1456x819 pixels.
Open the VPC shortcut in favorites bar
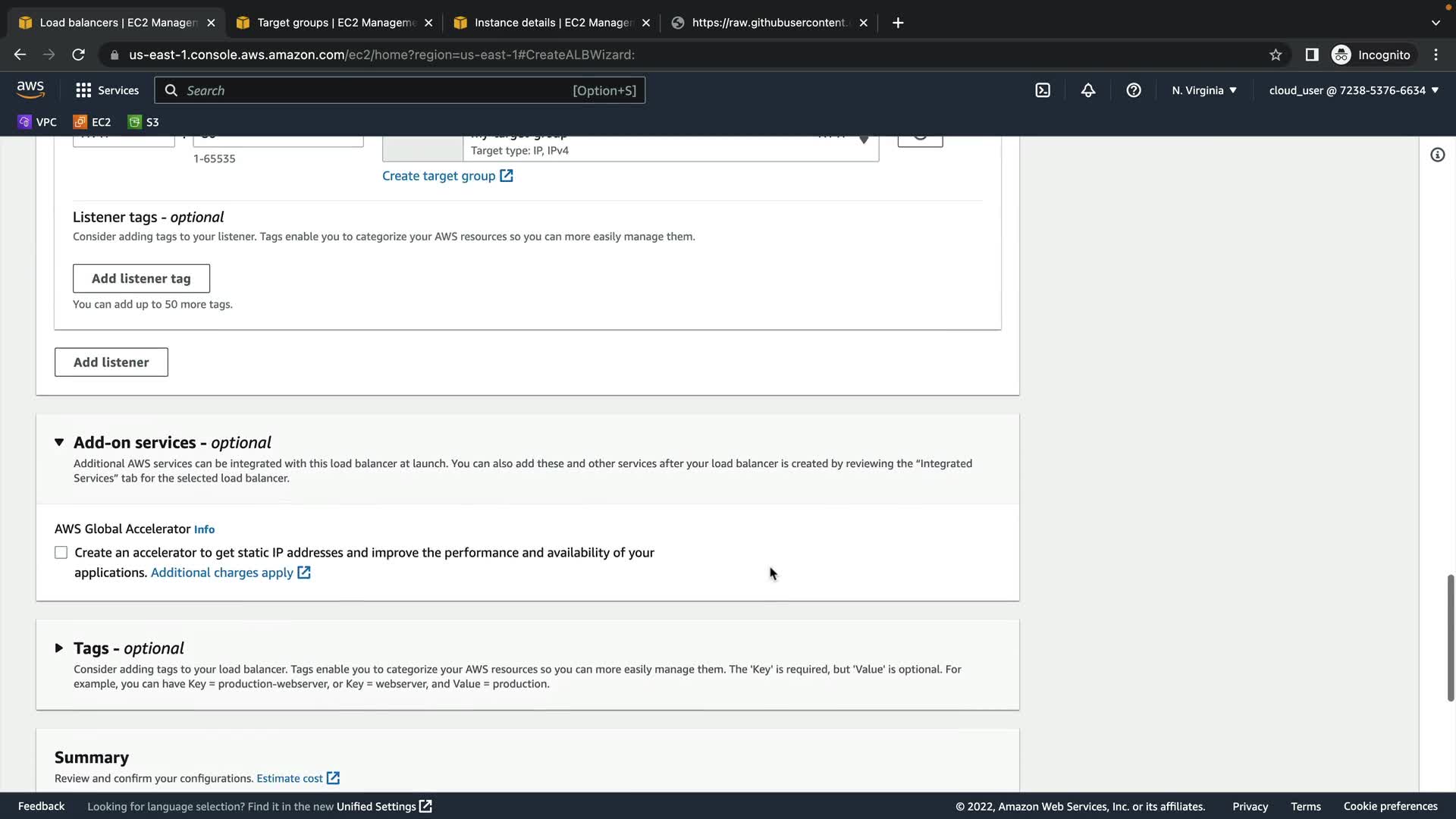pos(37,122)
